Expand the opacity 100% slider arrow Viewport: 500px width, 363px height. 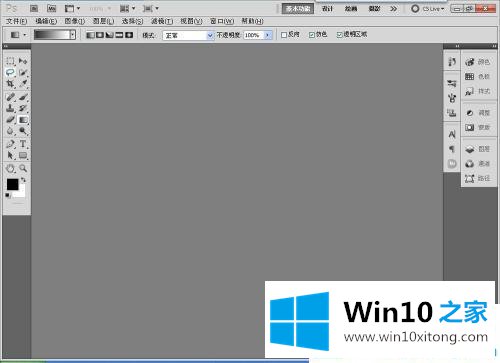pos(268,35)
